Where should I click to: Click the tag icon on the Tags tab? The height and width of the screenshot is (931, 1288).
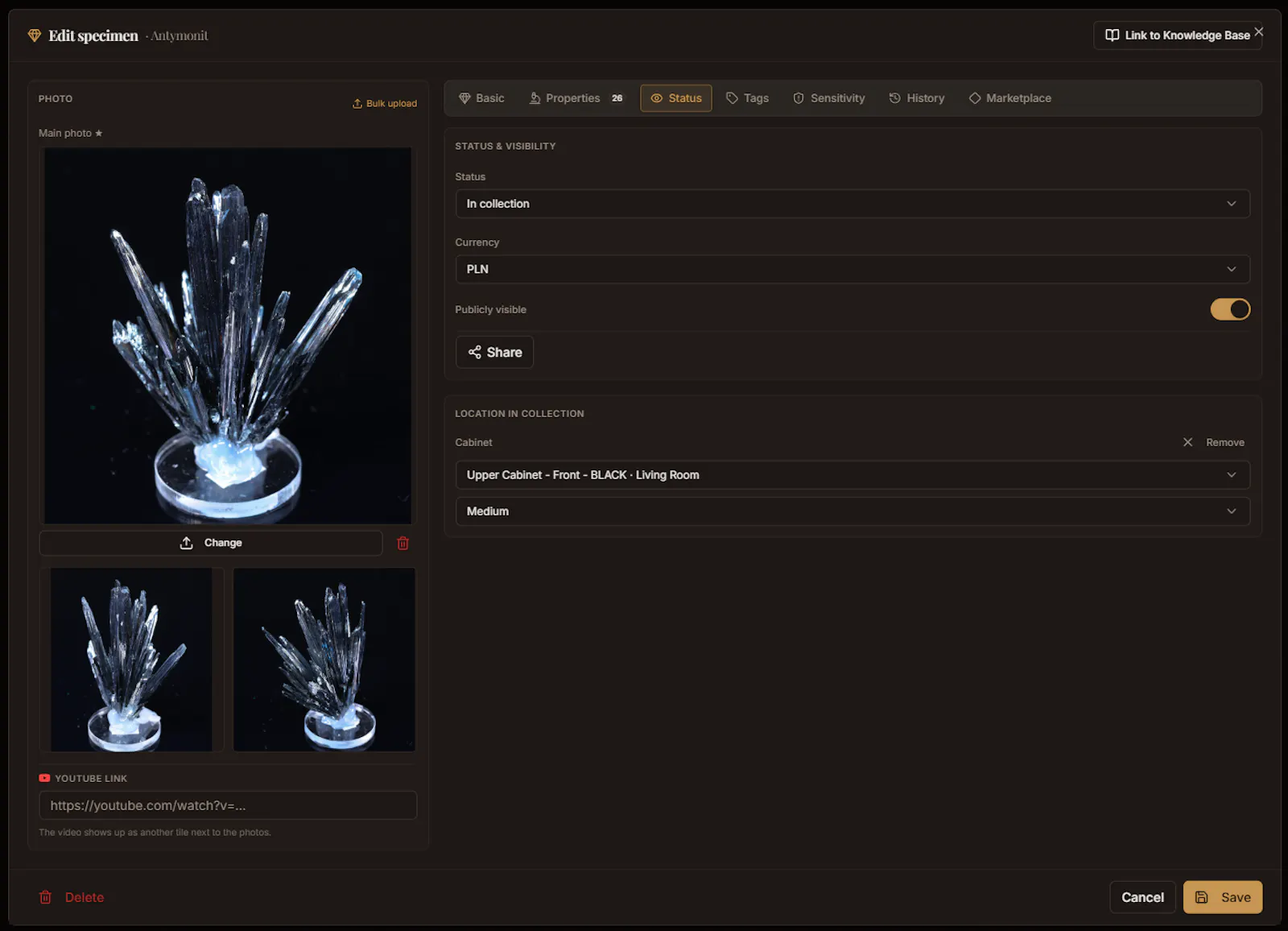[x=732, y=98]
